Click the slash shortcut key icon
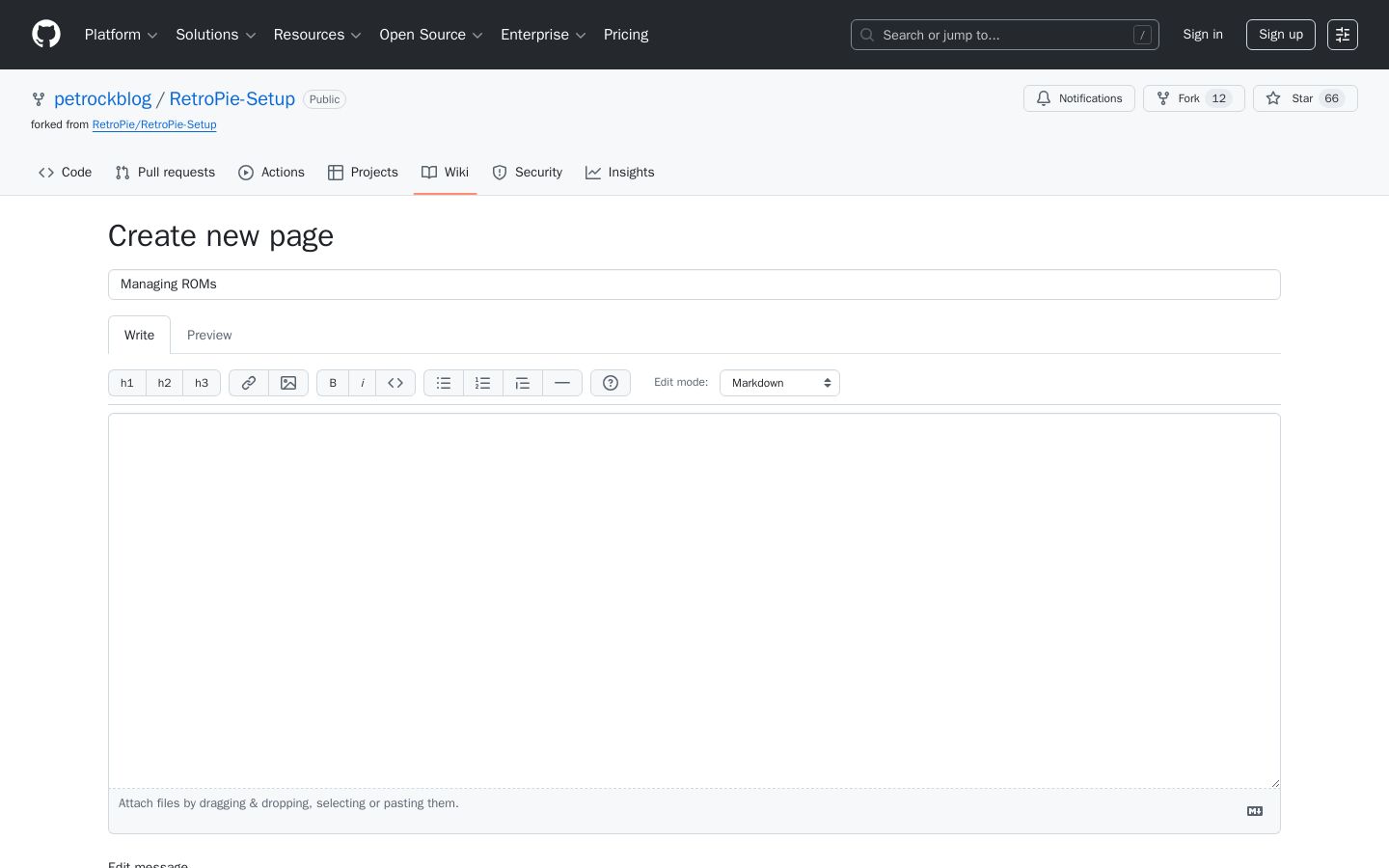The image size is (1389, 868). pos(1142,35)
